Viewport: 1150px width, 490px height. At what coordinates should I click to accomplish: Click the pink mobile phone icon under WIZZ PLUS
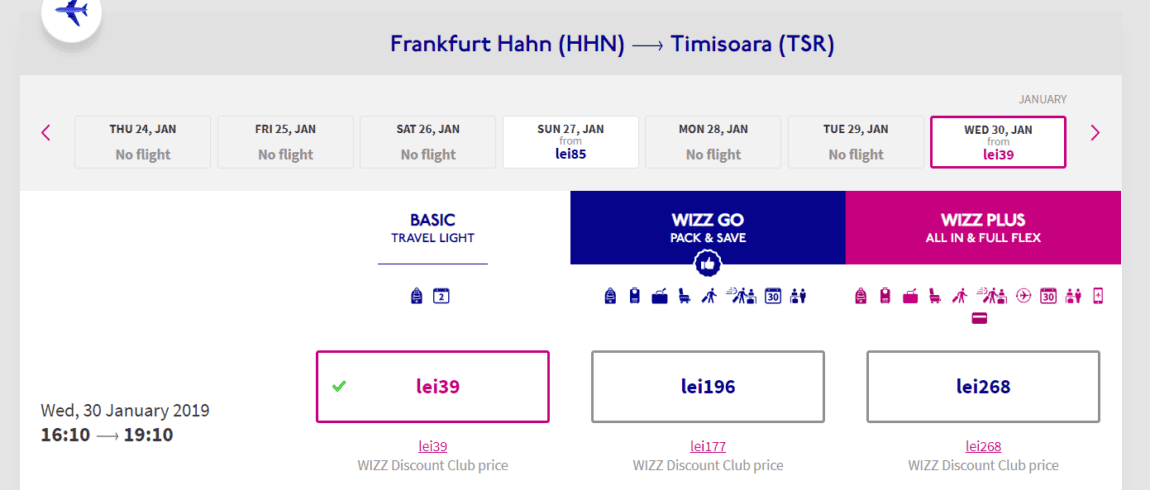(1098, 296)
